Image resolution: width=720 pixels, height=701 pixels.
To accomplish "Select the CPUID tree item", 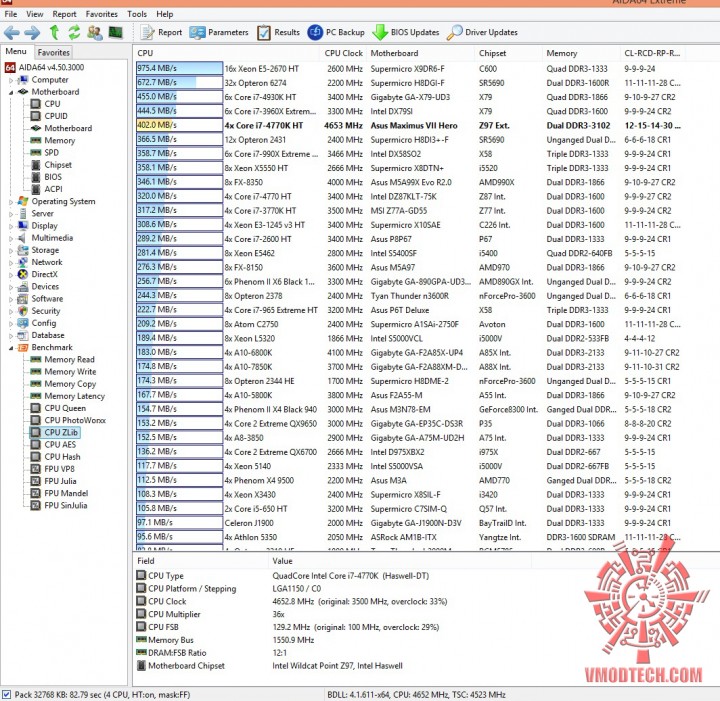I will click(x=49, y=116).
